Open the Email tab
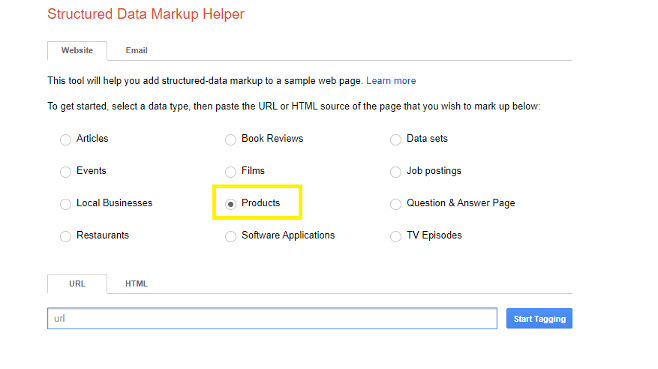 click(136, 50)
